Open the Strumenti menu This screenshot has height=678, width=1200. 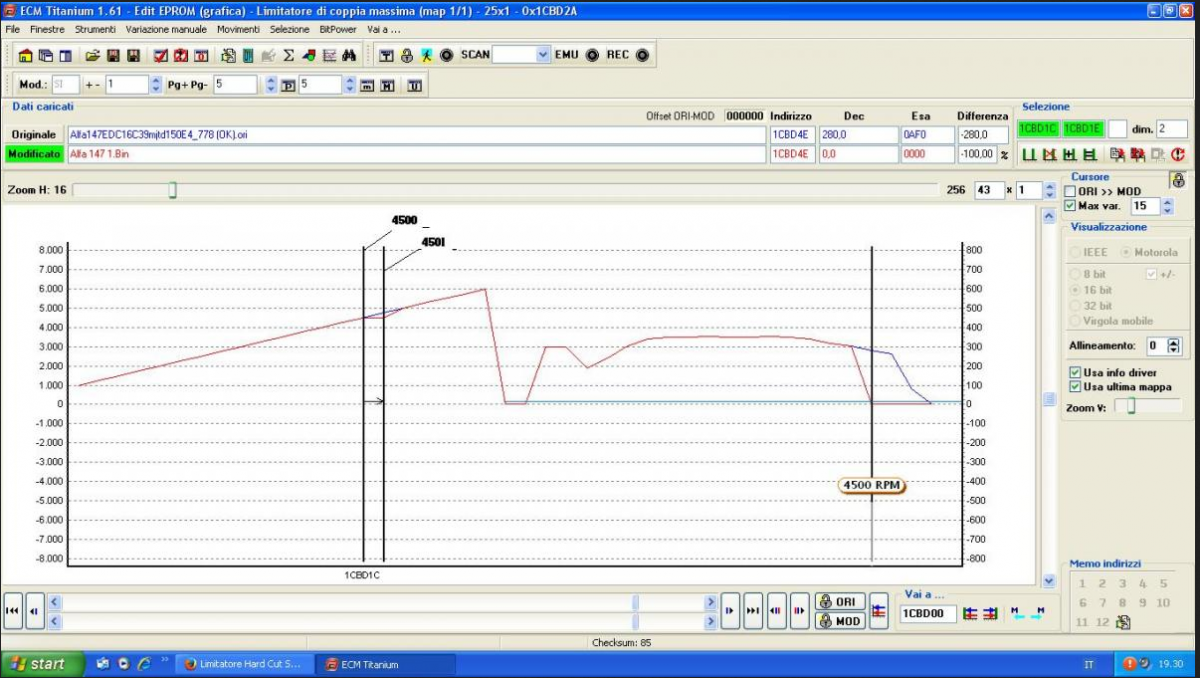coord(95,30)
